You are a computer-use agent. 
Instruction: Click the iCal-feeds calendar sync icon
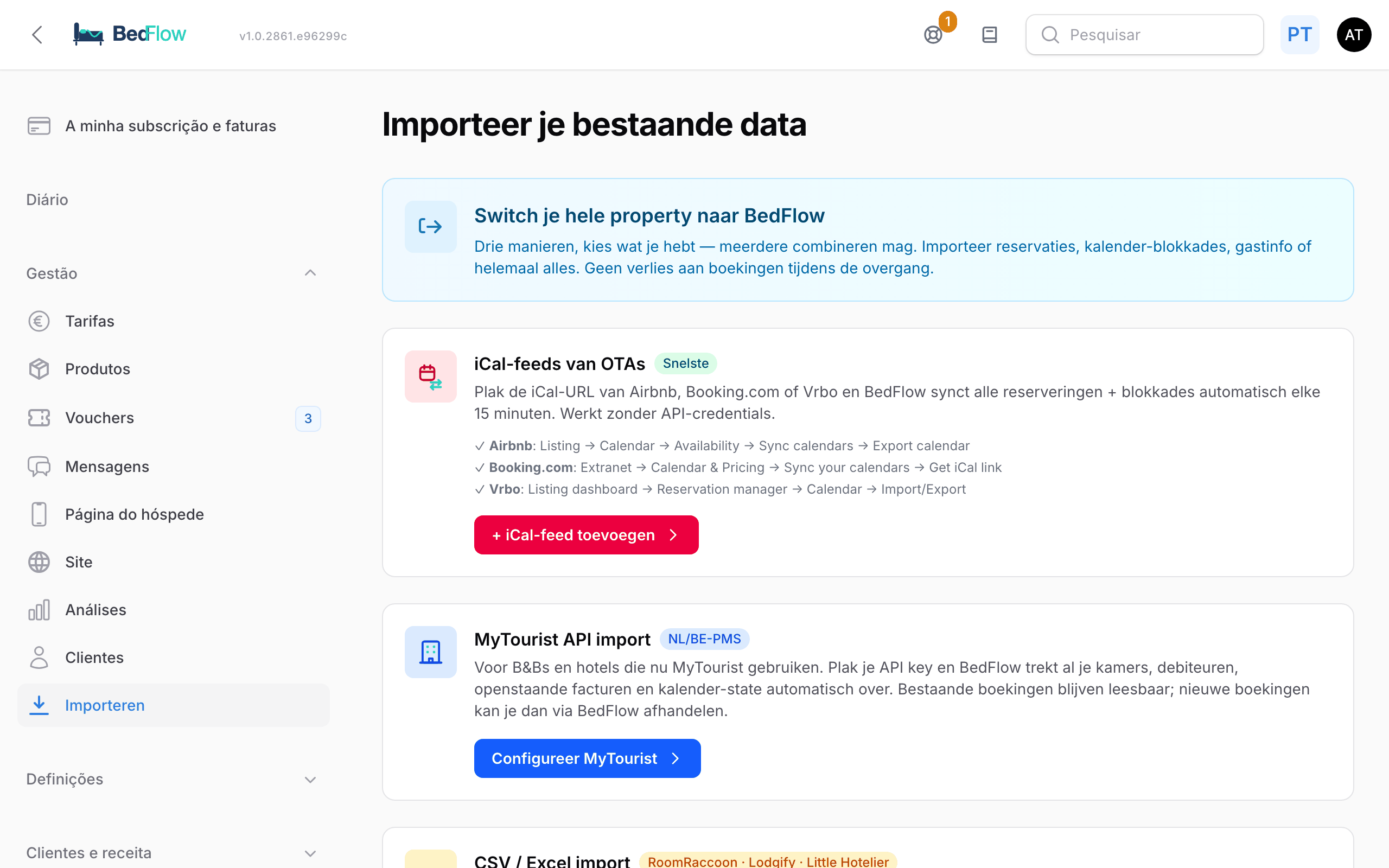430,376
